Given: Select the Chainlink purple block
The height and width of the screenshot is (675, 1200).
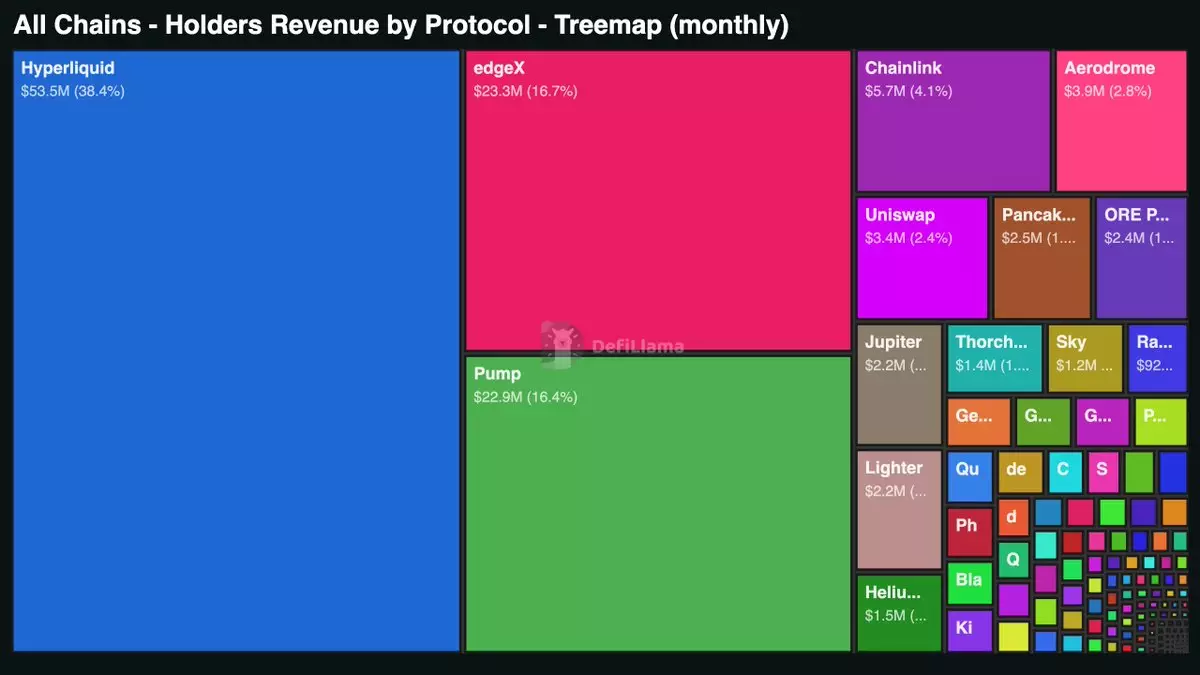Looking at the screenshot, I should coord(953,121).
